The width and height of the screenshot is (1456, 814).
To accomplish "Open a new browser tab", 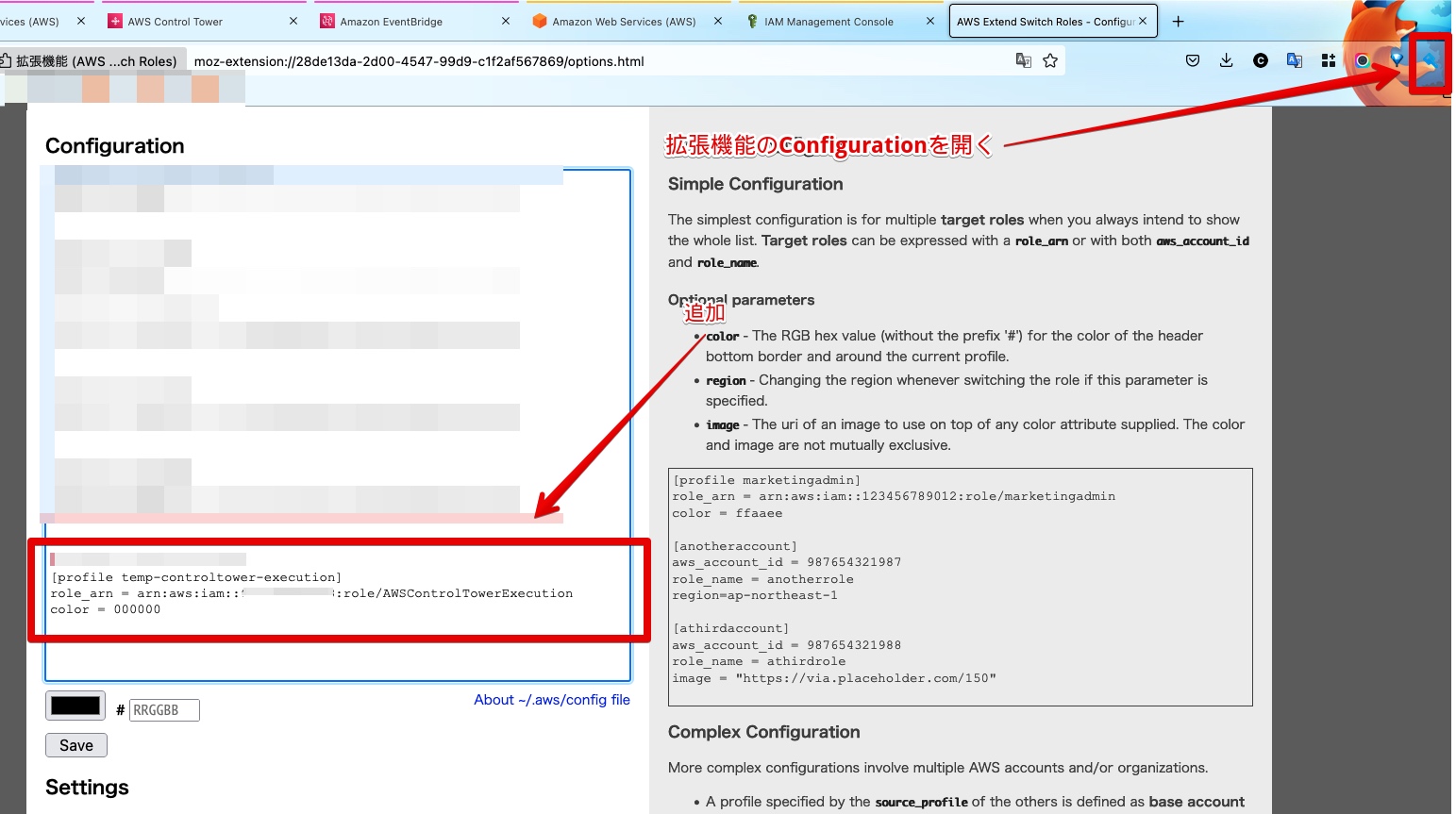I will point(1177,20).
